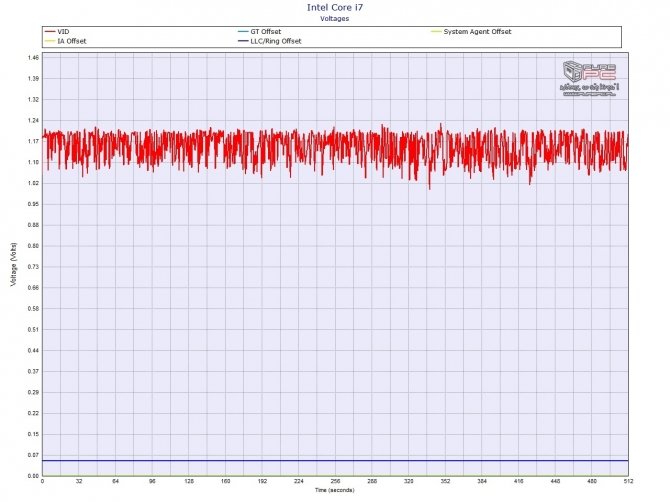The image size is (670, 502).
Task: Click the 384 x-axis tick label
Action: pyautogui.click(x=482, y=481)
